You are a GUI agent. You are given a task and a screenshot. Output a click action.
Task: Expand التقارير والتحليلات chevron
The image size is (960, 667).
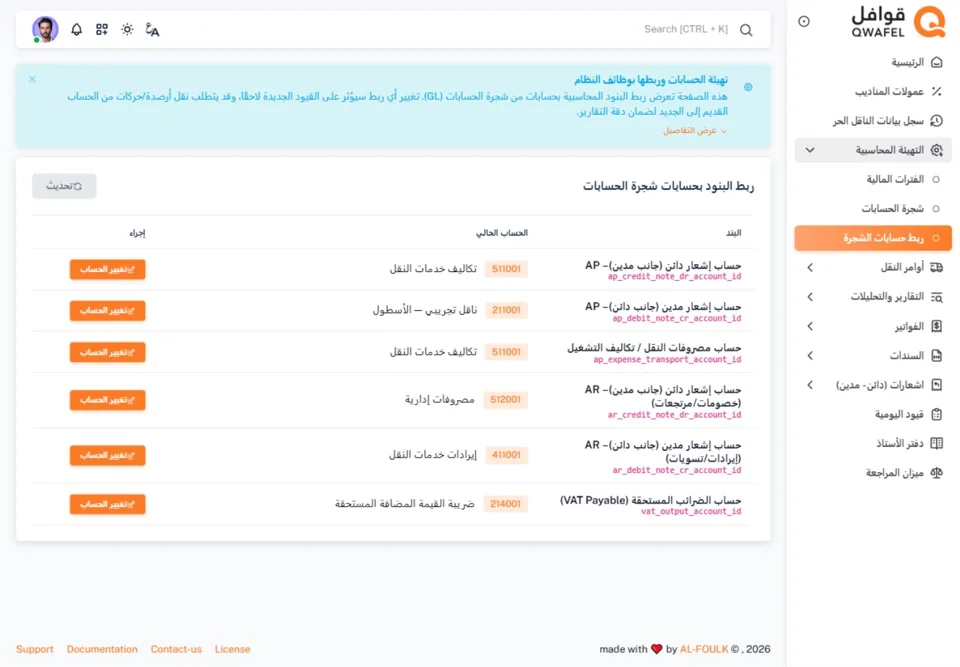[x=810, y=296]
